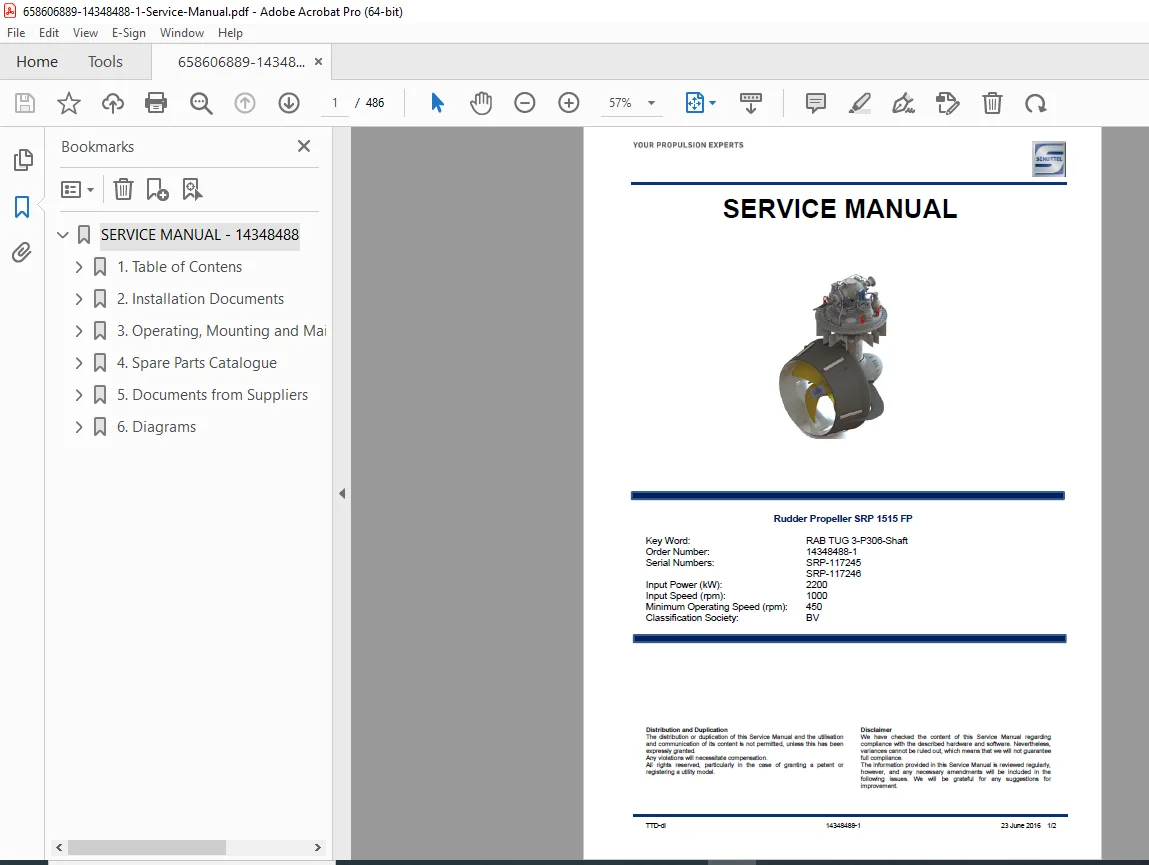
Task: Select the arrow Selection tool
Action: point(437,103)
